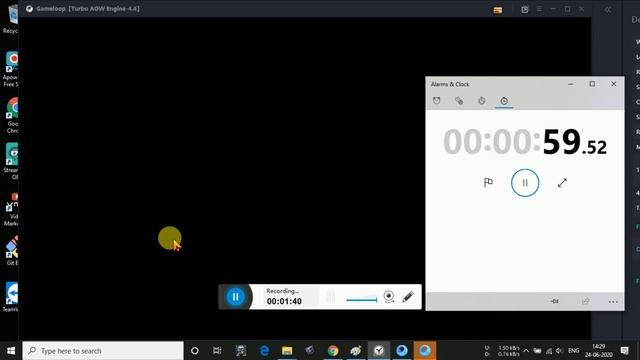Open the Alarms & Clock more options menu
Image resolution: width=640 pixels, height=360 pixels.
pos(613,302)
